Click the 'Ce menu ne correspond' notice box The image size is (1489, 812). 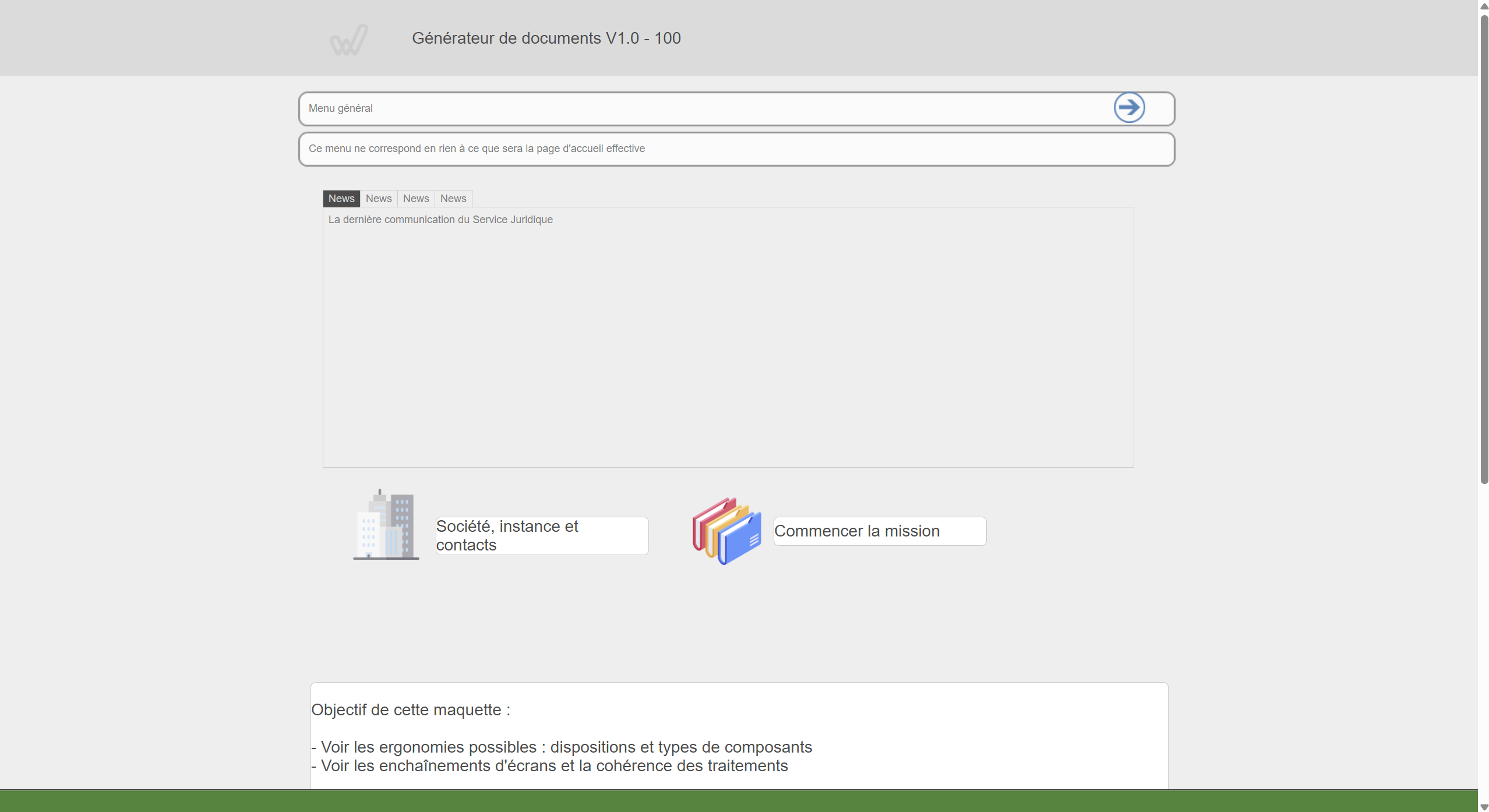pyautogui.click(x=736, y=149)
